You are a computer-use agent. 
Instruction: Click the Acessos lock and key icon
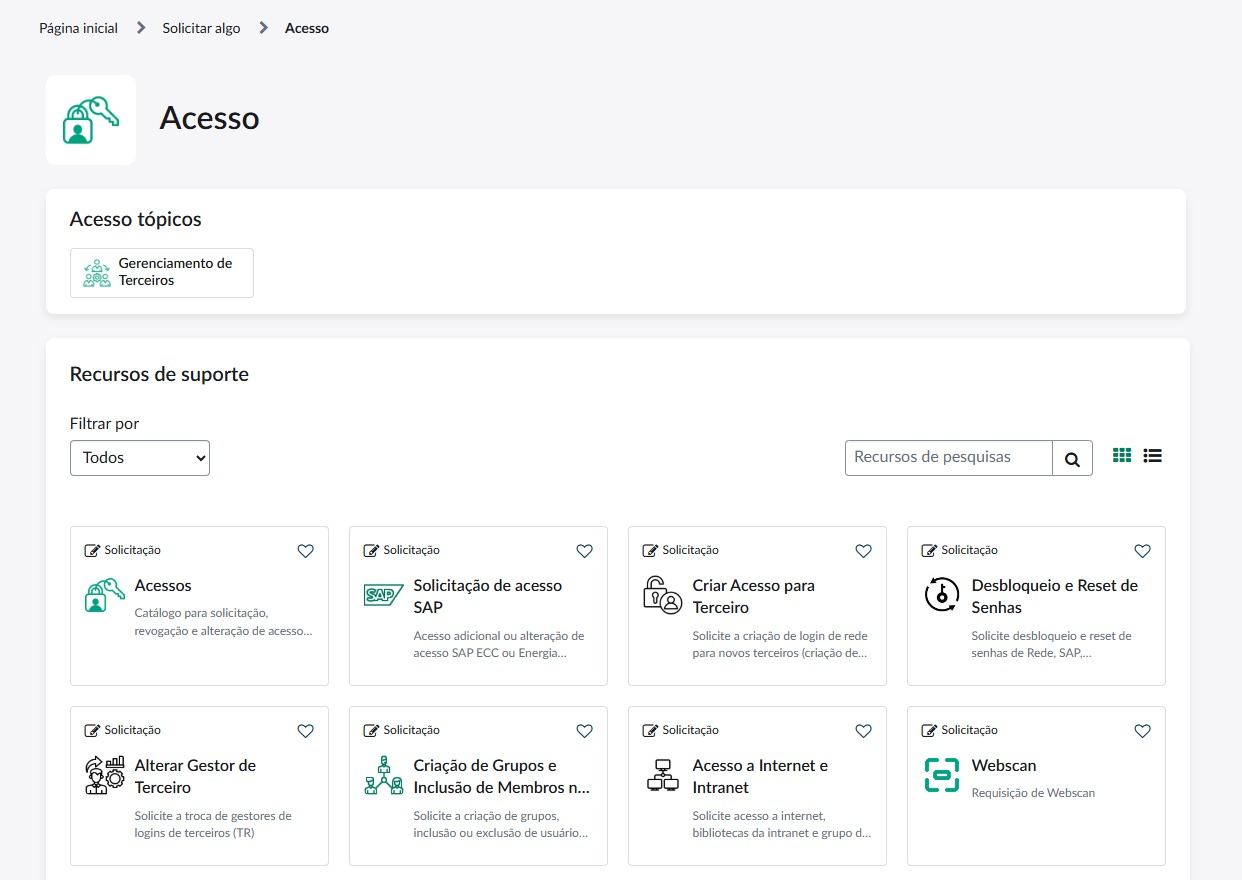(x=104, y=595)
